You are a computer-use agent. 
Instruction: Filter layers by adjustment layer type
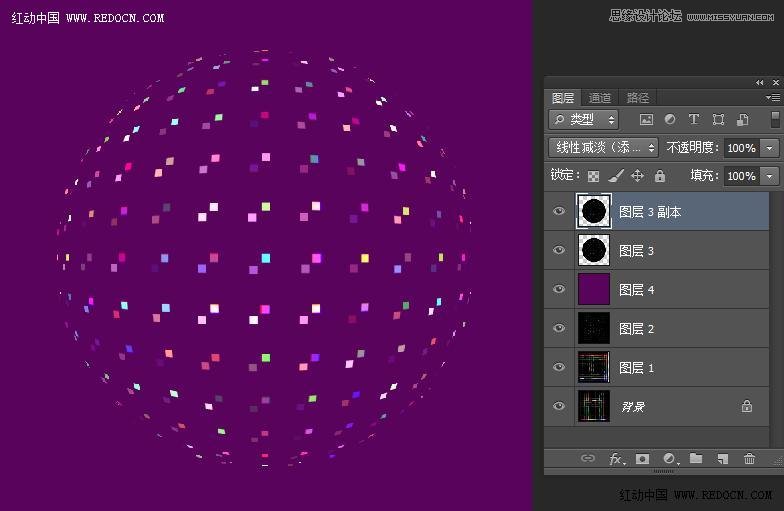[x=670, y=120]
